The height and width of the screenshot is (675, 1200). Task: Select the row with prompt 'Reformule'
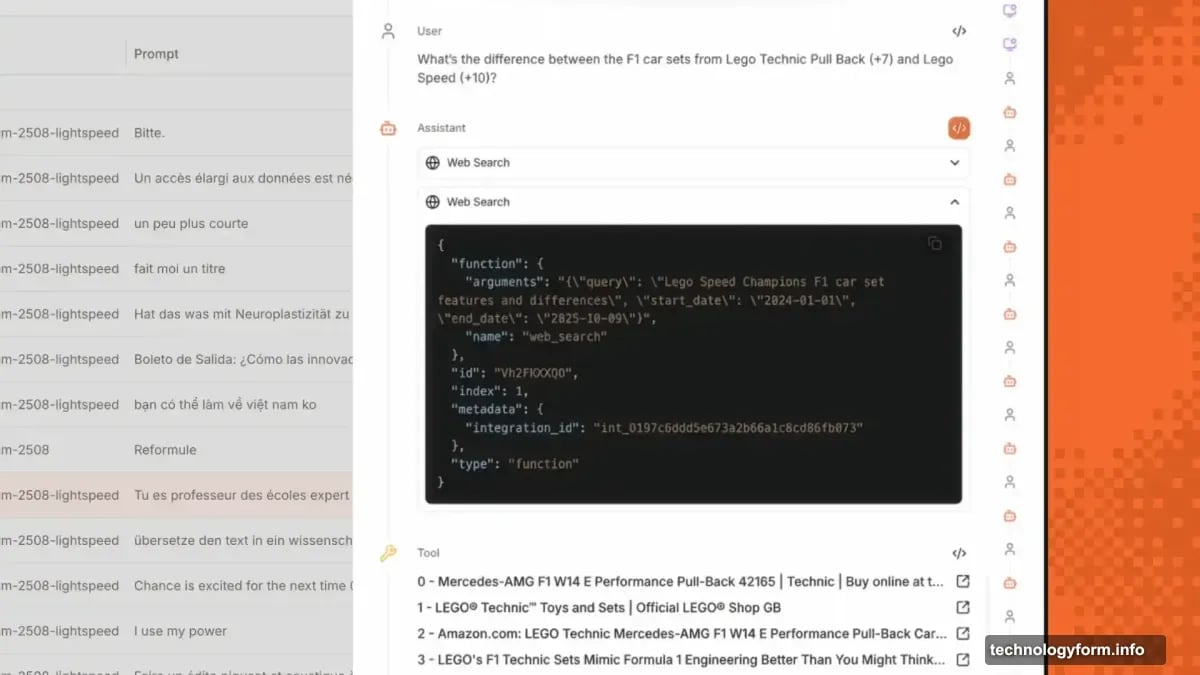[176, 450]
